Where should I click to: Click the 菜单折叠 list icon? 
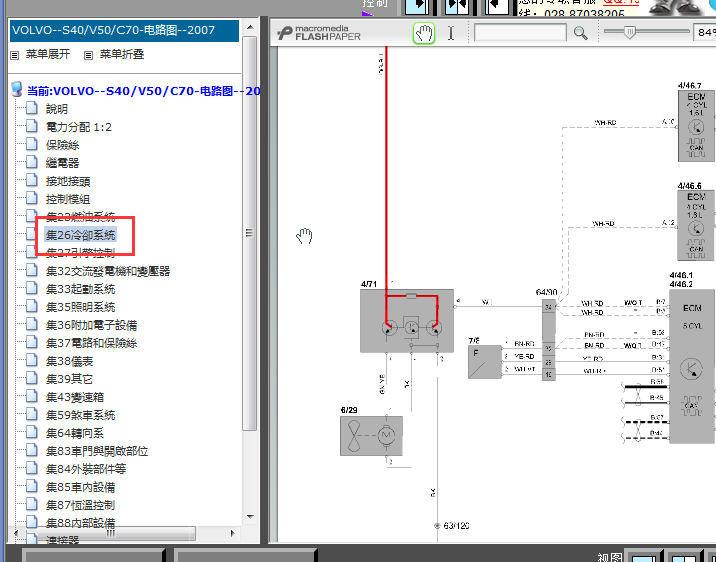89,55
